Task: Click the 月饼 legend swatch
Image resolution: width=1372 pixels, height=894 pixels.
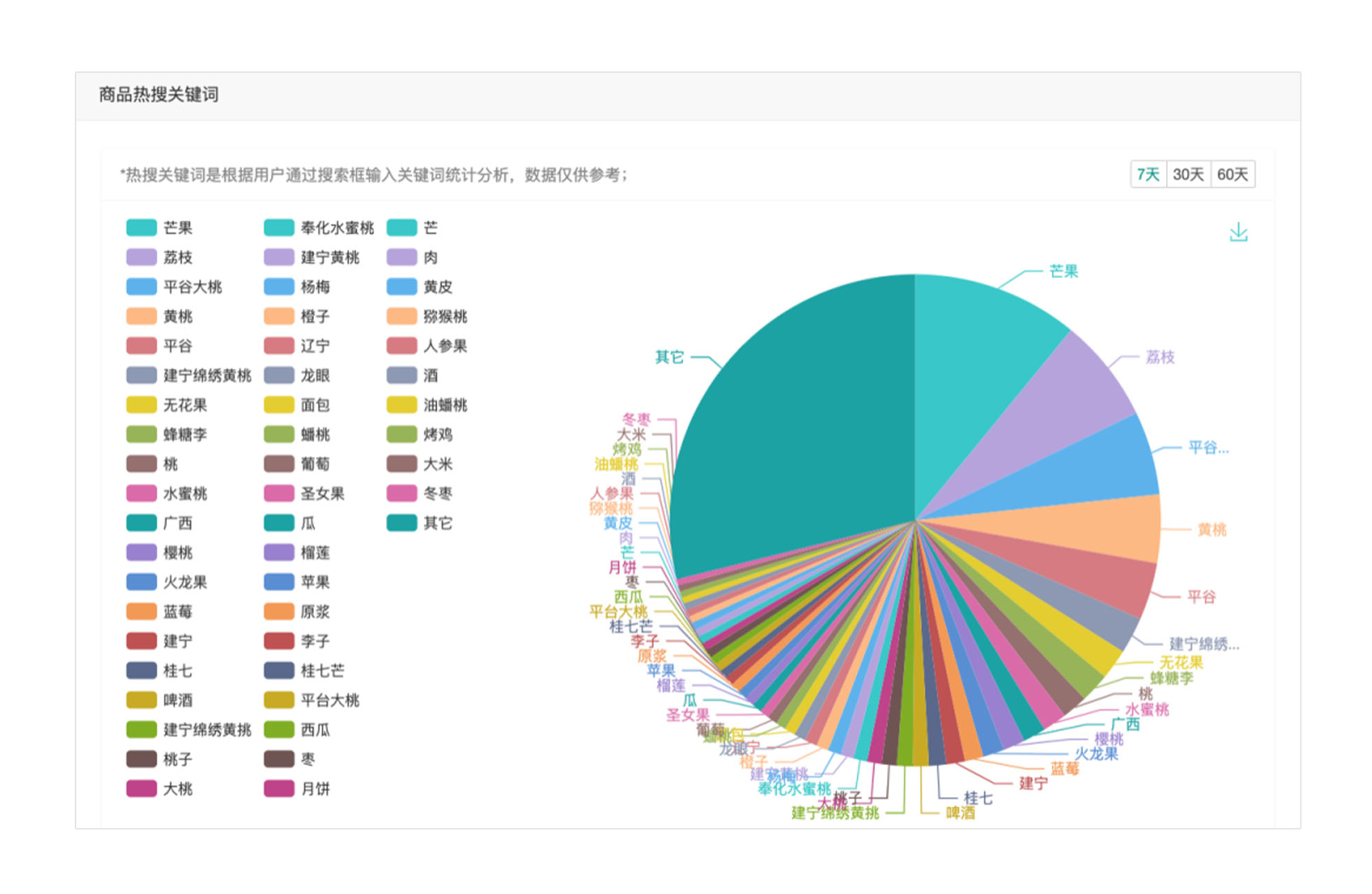Action: click(279, 789)
